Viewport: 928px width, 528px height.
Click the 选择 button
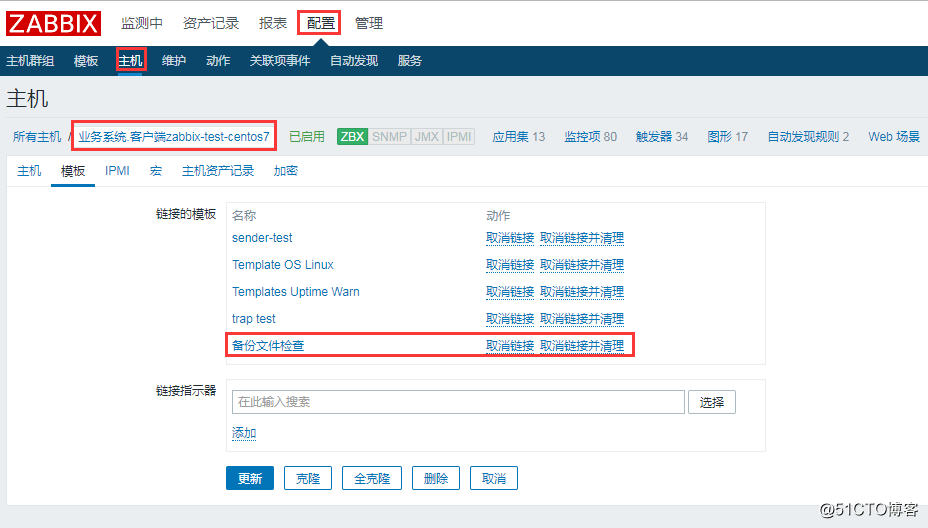711,402
